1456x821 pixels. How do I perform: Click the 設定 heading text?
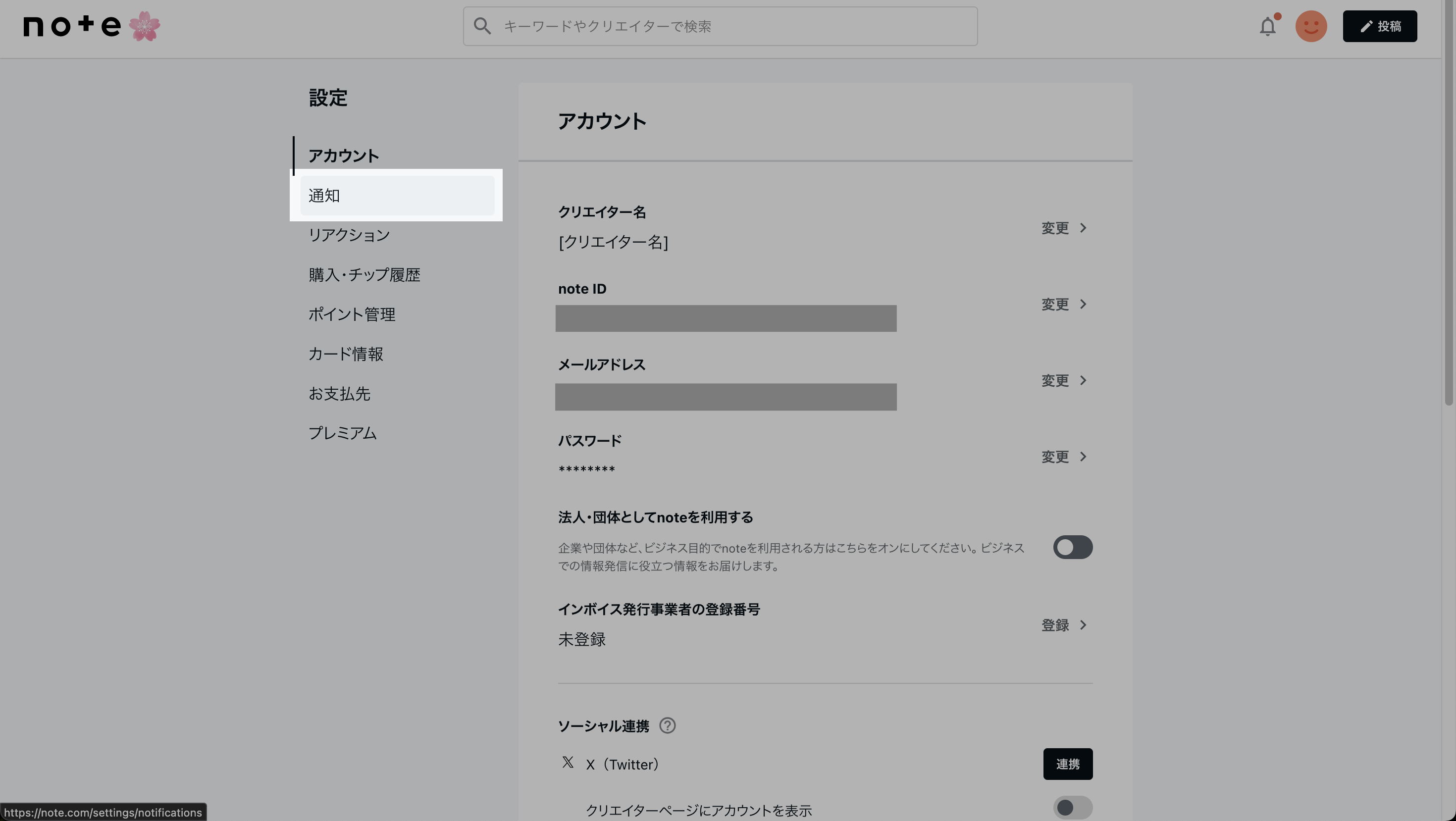[328, 99]
